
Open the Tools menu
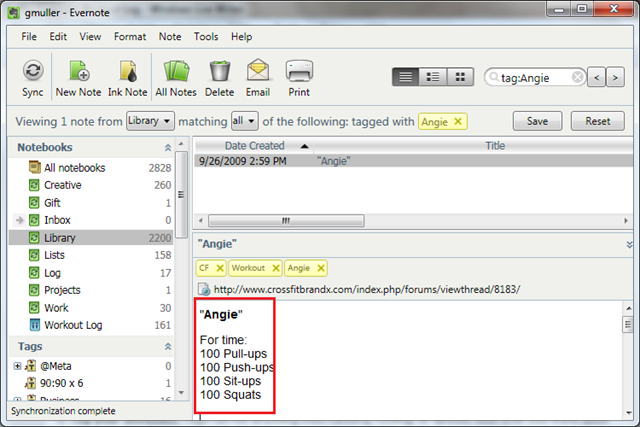(206, 37)
